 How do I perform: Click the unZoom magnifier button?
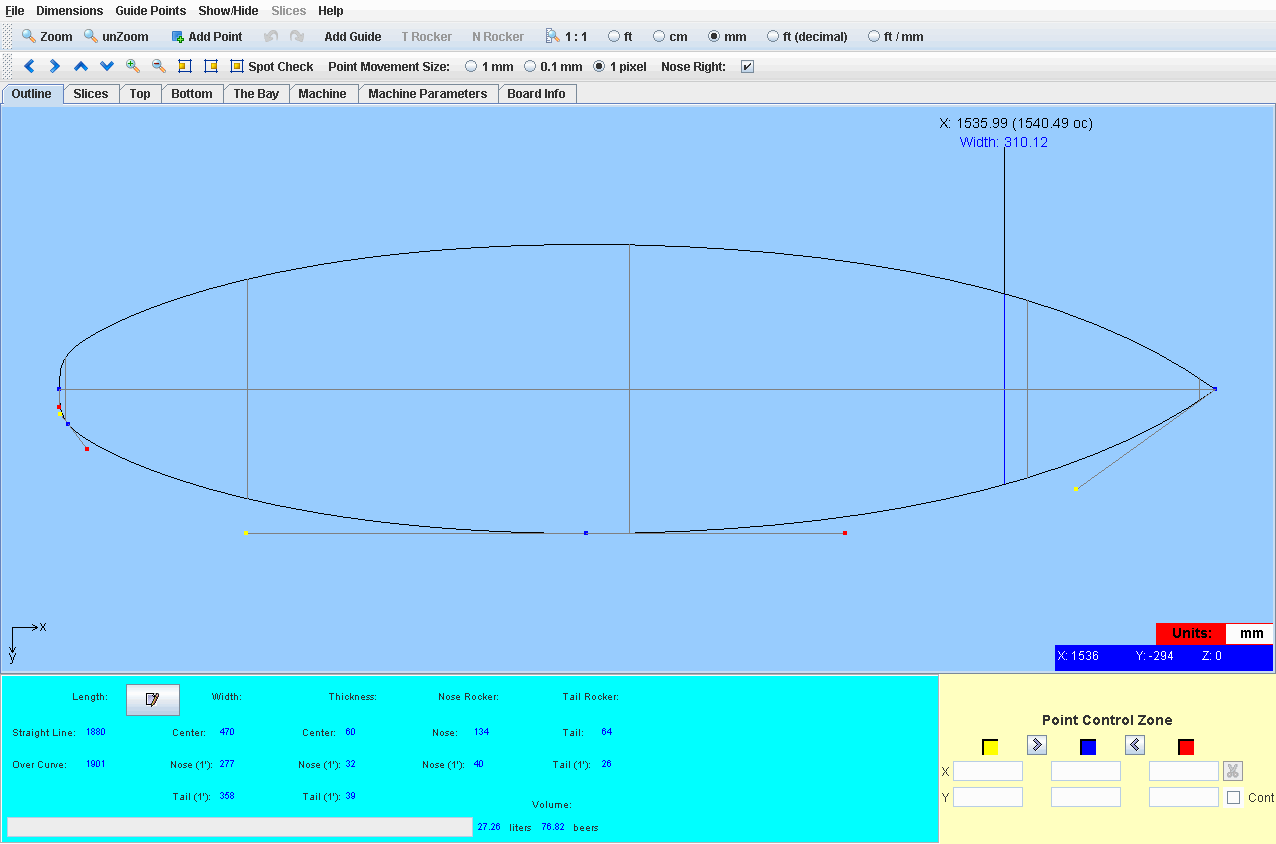tap(116, 37)
